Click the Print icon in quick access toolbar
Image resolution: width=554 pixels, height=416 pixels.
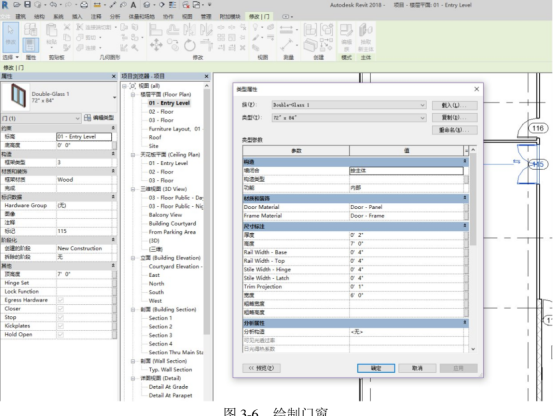click(84, 5)
